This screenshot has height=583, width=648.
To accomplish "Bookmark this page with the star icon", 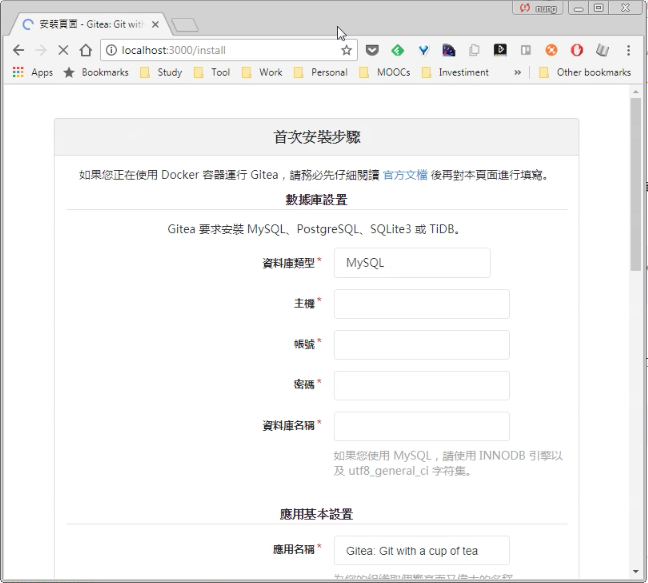I will (346, 50).
